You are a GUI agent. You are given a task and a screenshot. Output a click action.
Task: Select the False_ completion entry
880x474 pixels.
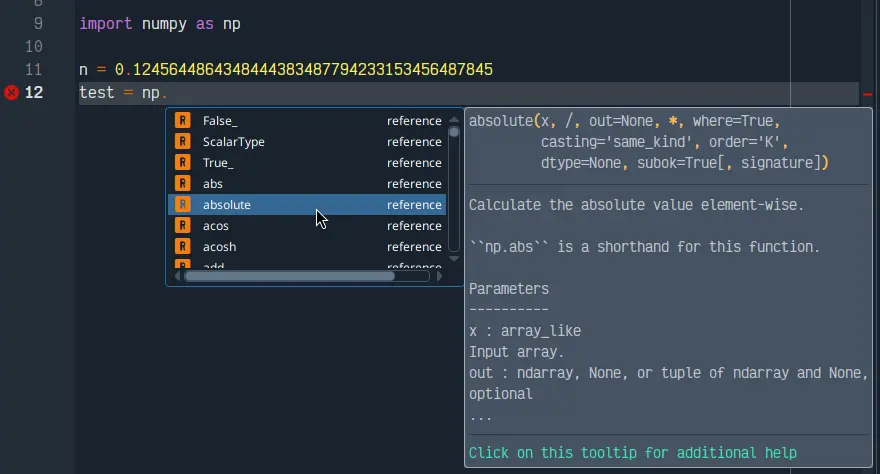(x=307, y=121)
